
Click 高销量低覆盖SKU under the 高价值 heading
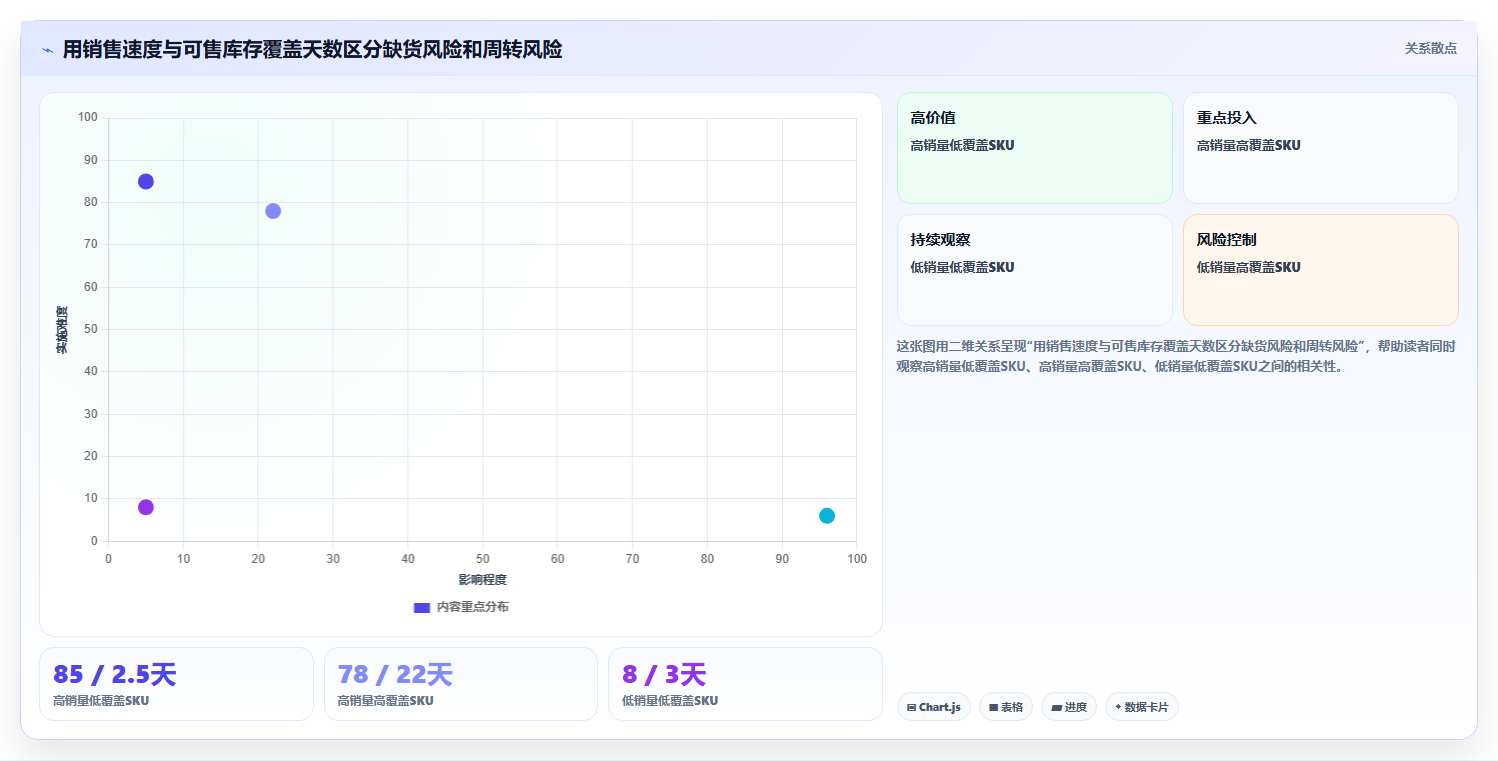[963, 145]
